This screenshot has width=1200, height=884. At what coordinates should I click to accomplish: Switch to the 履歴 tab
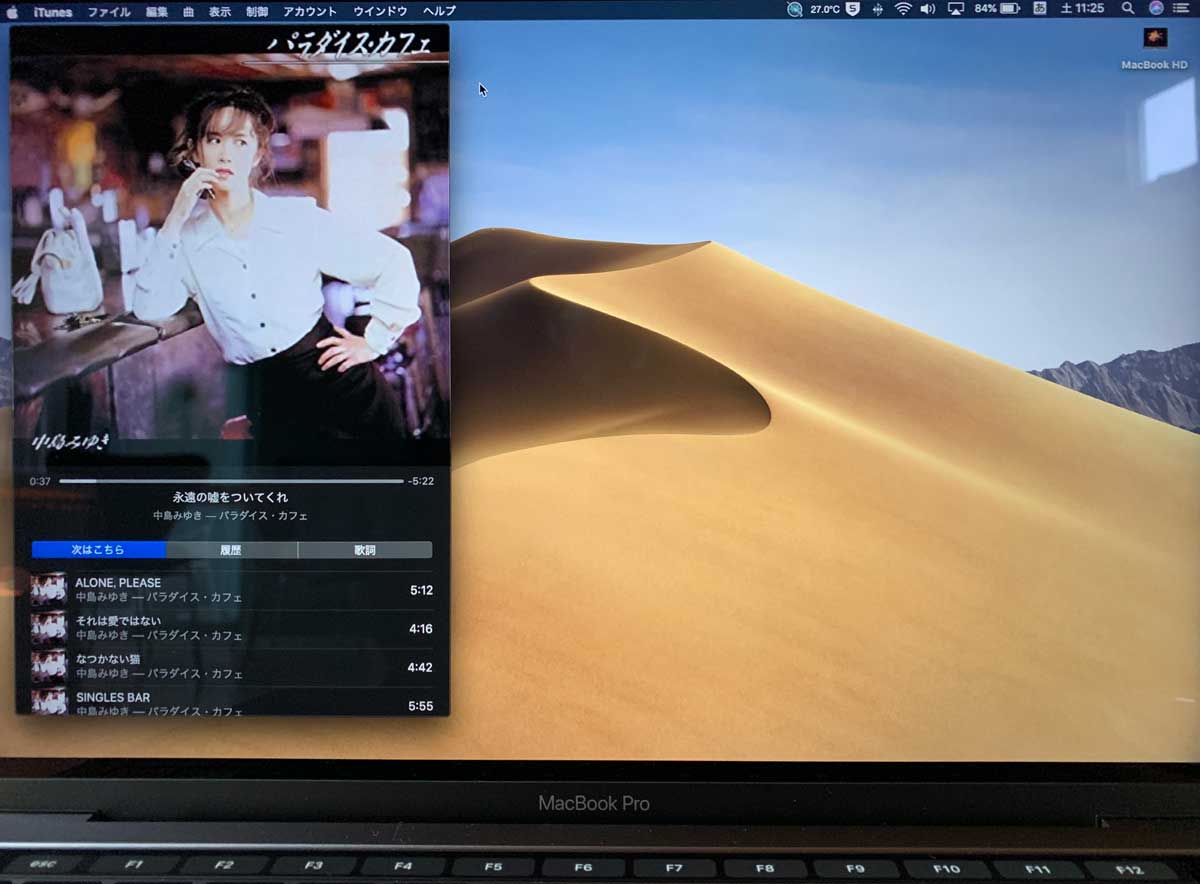coord(231,550)
